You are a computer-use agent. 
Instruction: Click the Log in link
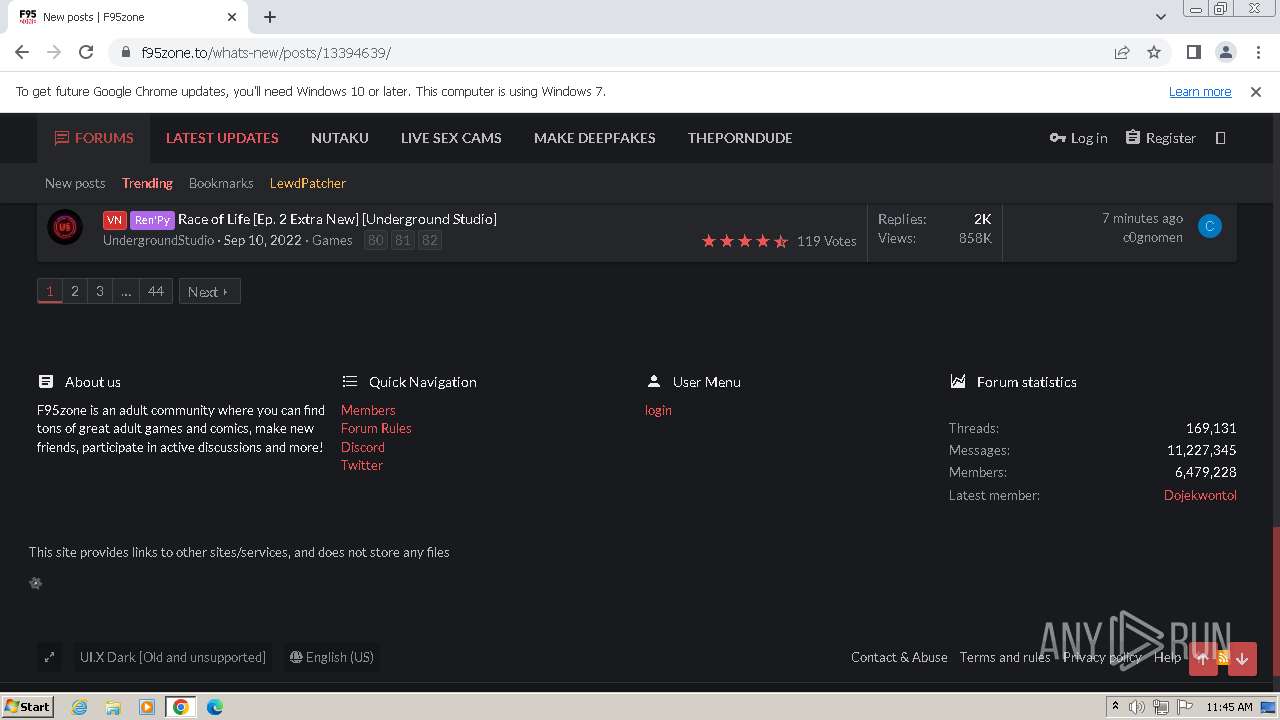(x=1078, y=138)
